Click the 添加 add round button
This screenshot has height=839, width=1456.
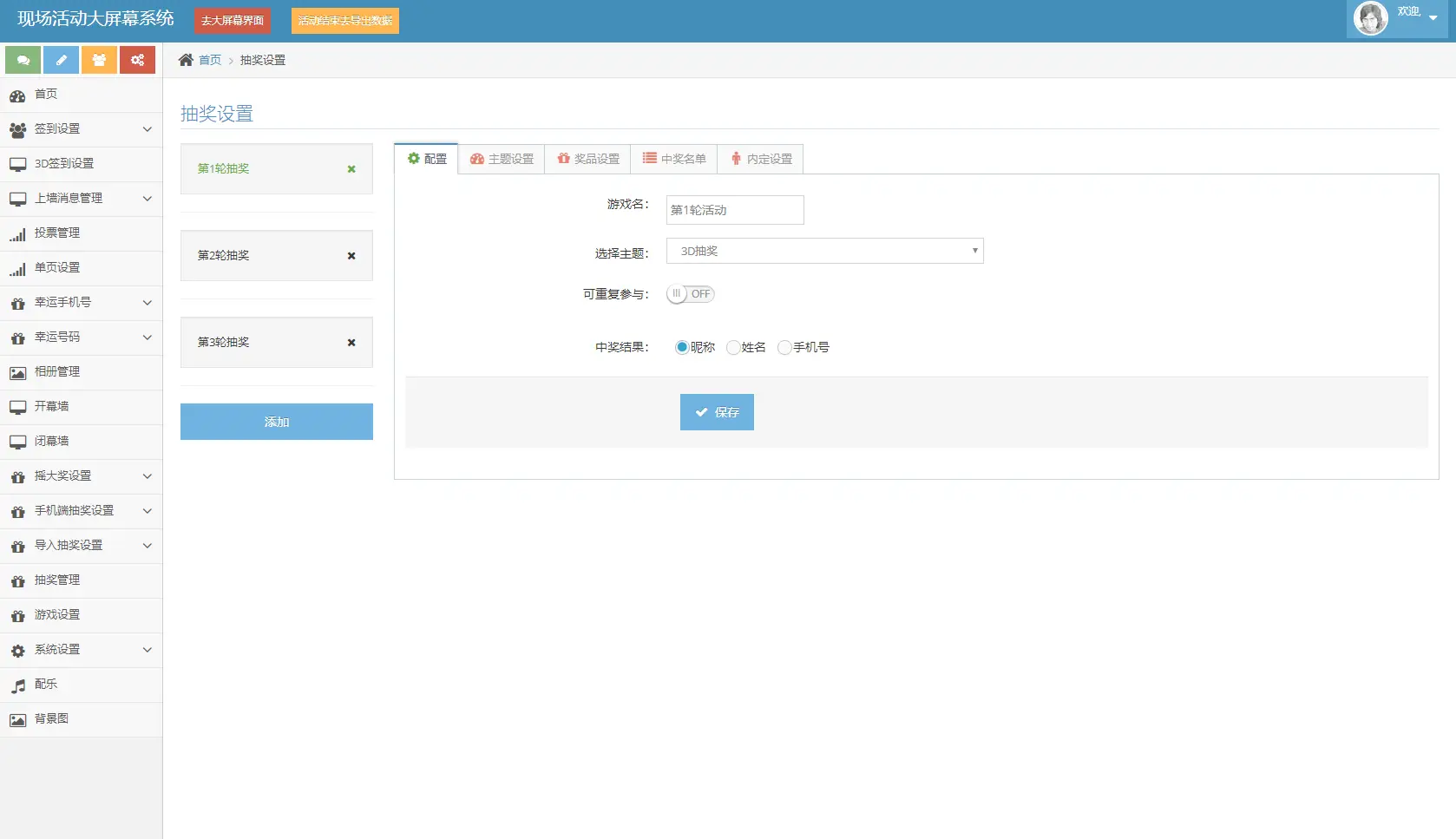tap(276, 422)
